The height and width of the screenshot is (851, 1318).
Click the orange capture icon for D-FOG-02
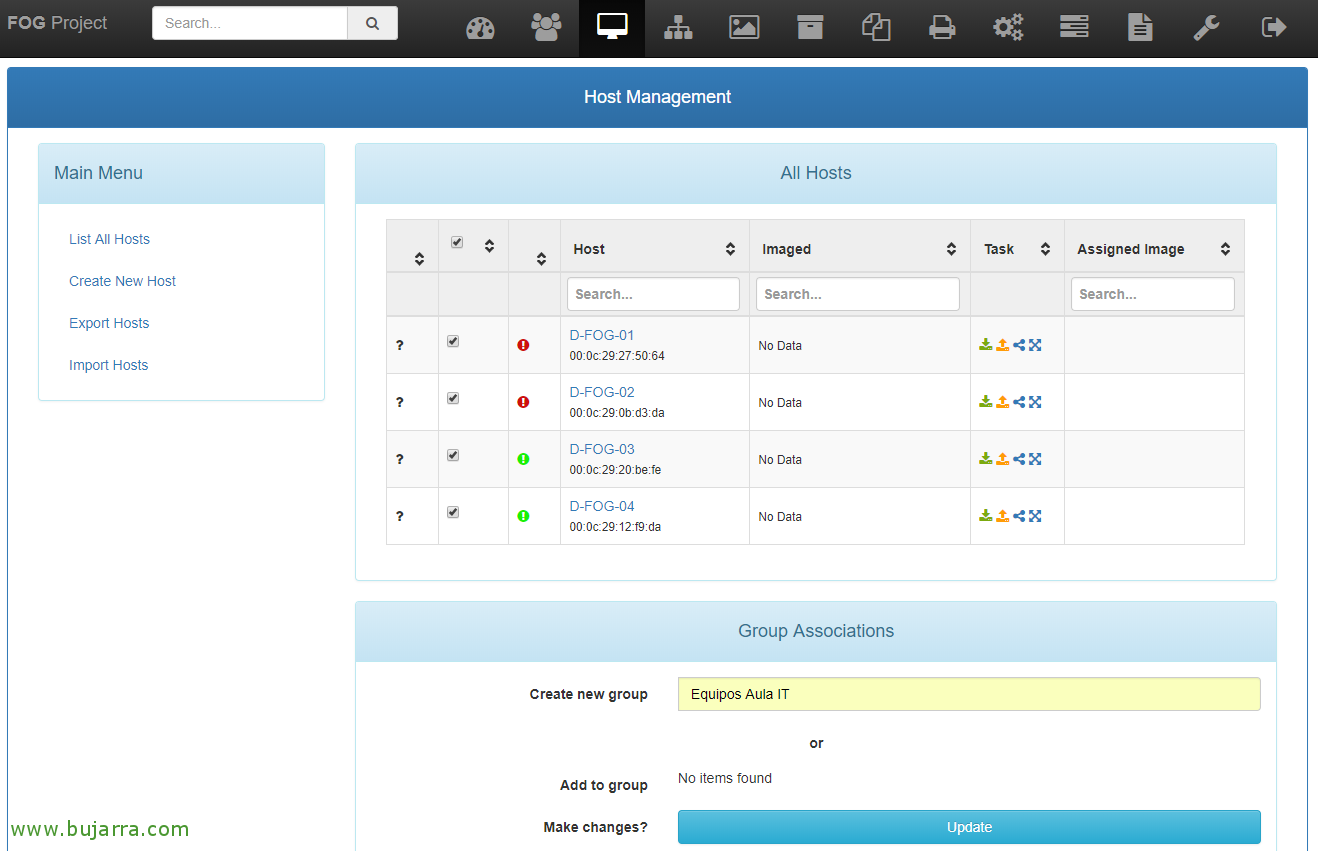tap(1002, 402)
